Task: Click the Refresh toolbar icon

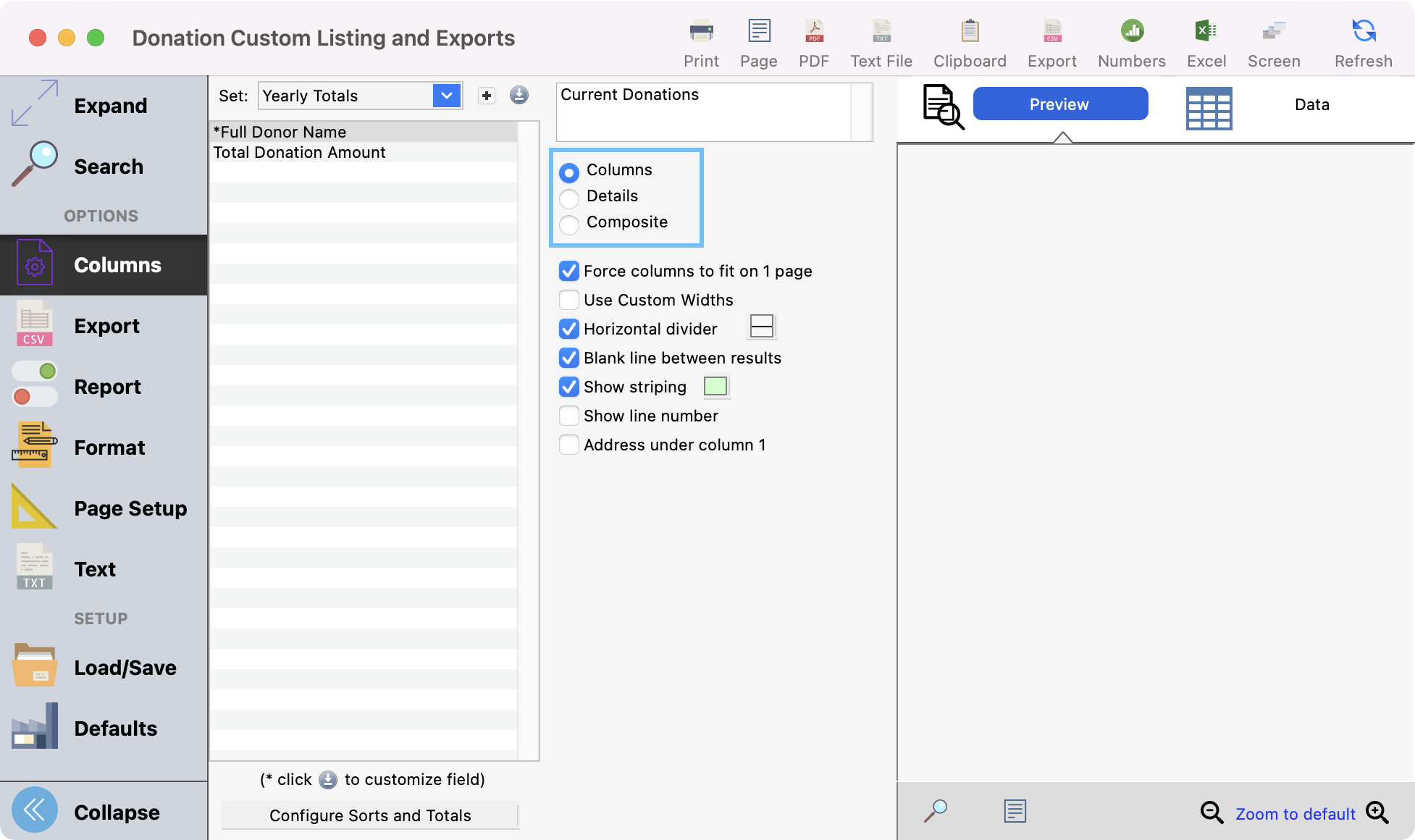Action: (x=1363, y=32)
